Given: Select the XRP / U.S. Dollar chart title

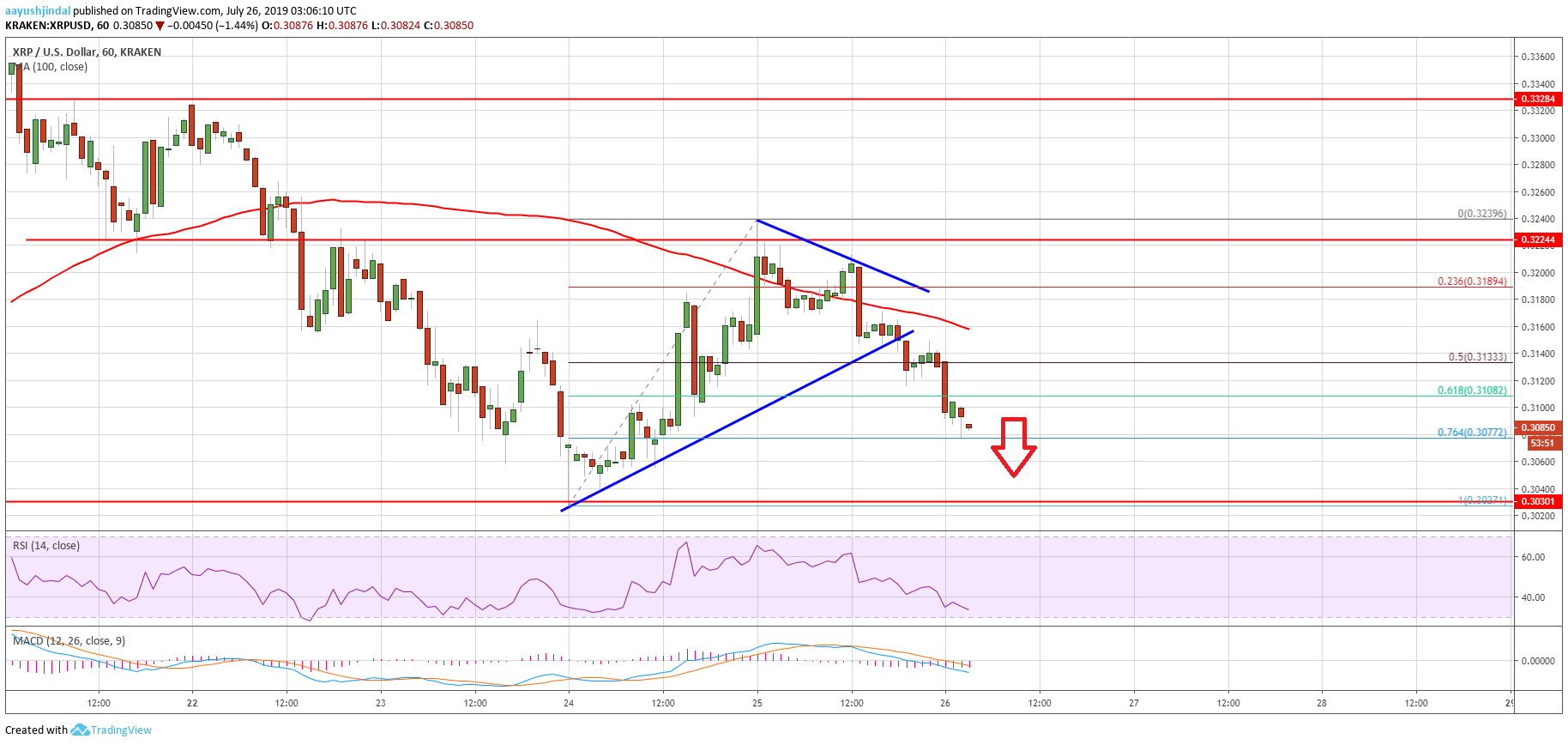Looking at the screenshot, I should (x=87, y=51).
